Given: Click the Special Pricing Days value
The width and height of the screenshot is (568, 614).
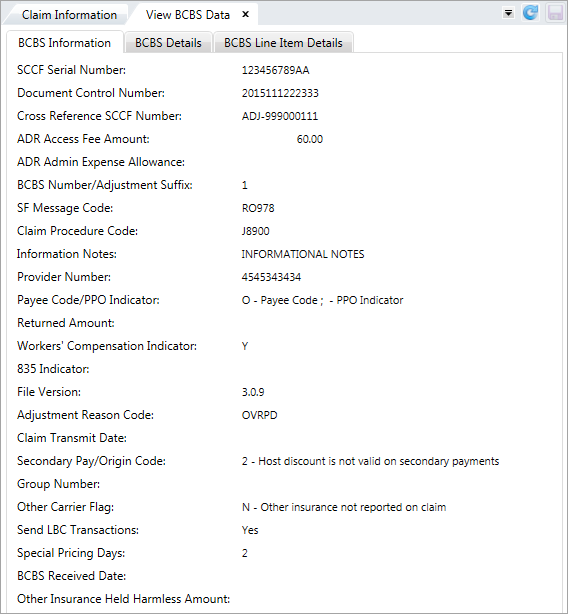Looking at the screenshot, I should [245, 553].
